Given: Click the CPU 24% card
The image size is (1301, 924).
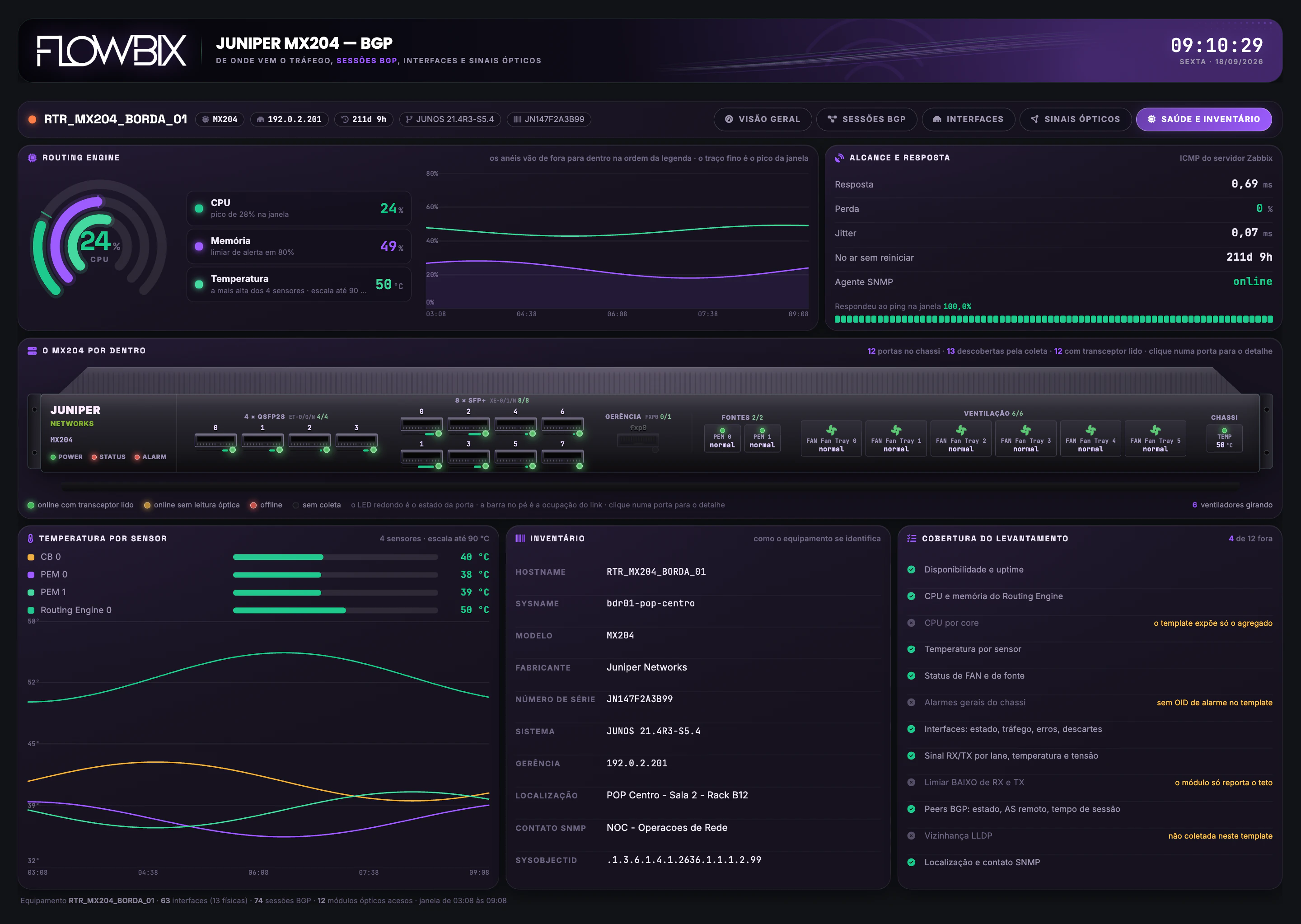Looking at the screenshot, I should [x=299, y=208].
